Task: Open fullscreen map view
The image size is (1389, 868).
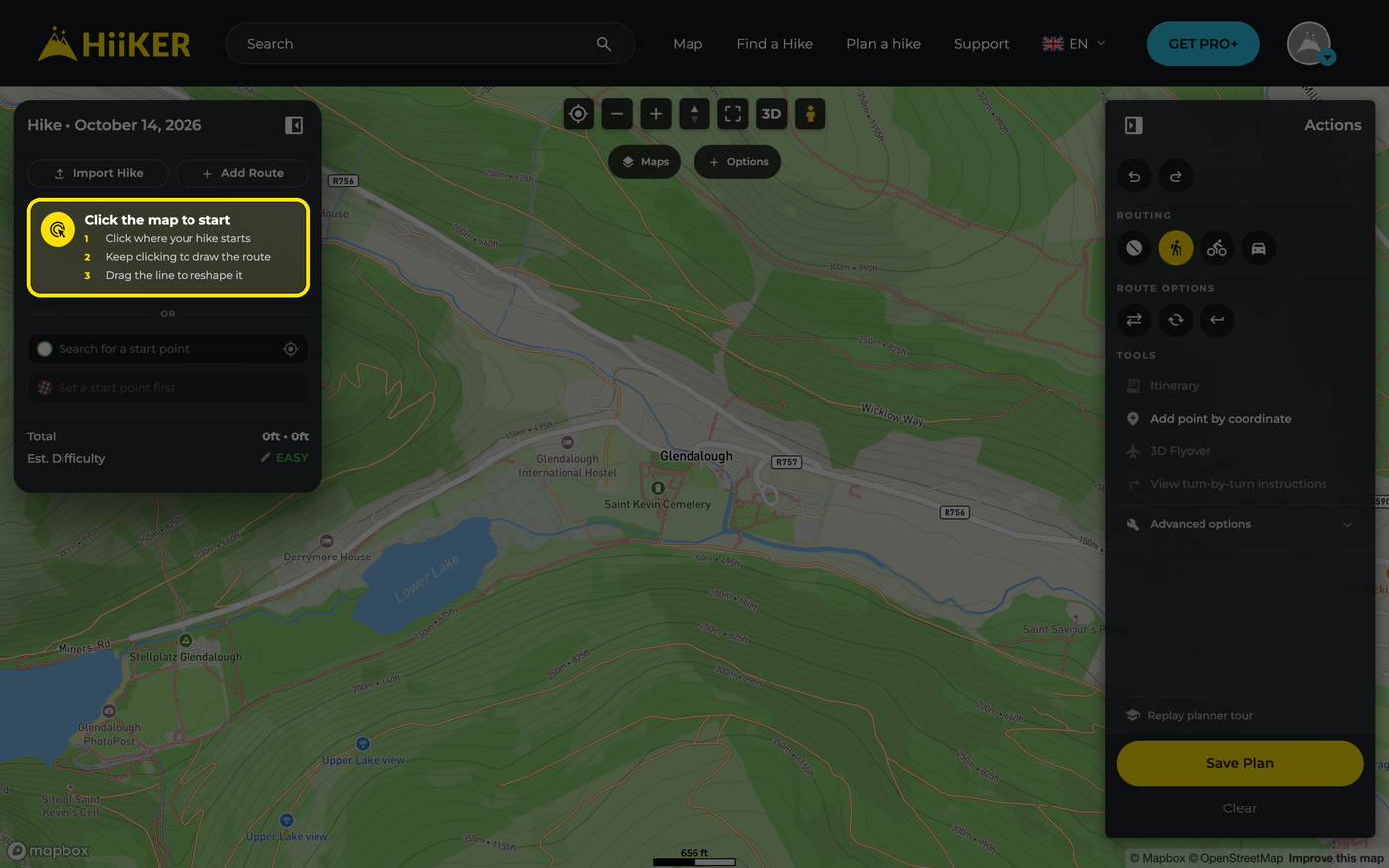Action: click(733, 114)
